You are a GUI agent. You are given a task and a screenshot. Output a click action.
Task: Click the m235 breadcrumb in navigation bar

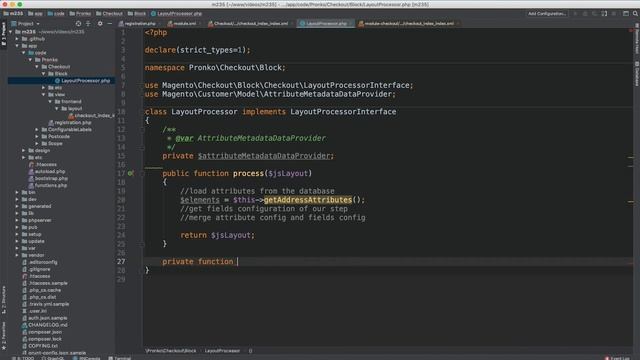pyautogui.click(x=13, y=13)
